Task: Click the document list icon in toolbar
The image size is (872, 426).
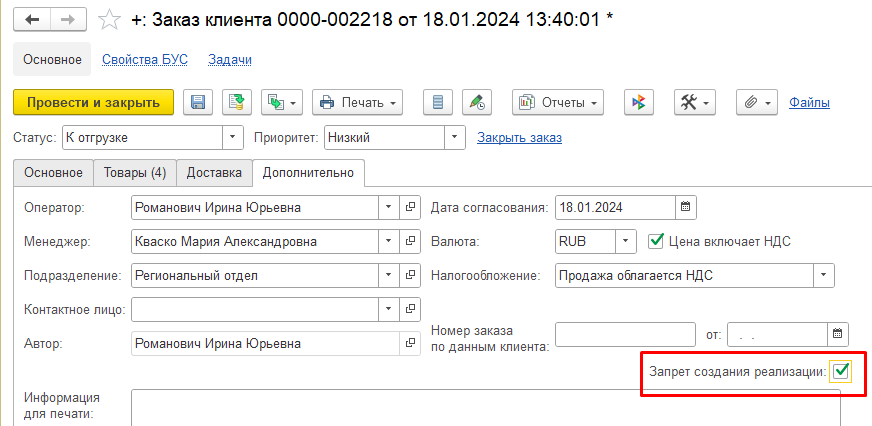Action: coord(436,102)
